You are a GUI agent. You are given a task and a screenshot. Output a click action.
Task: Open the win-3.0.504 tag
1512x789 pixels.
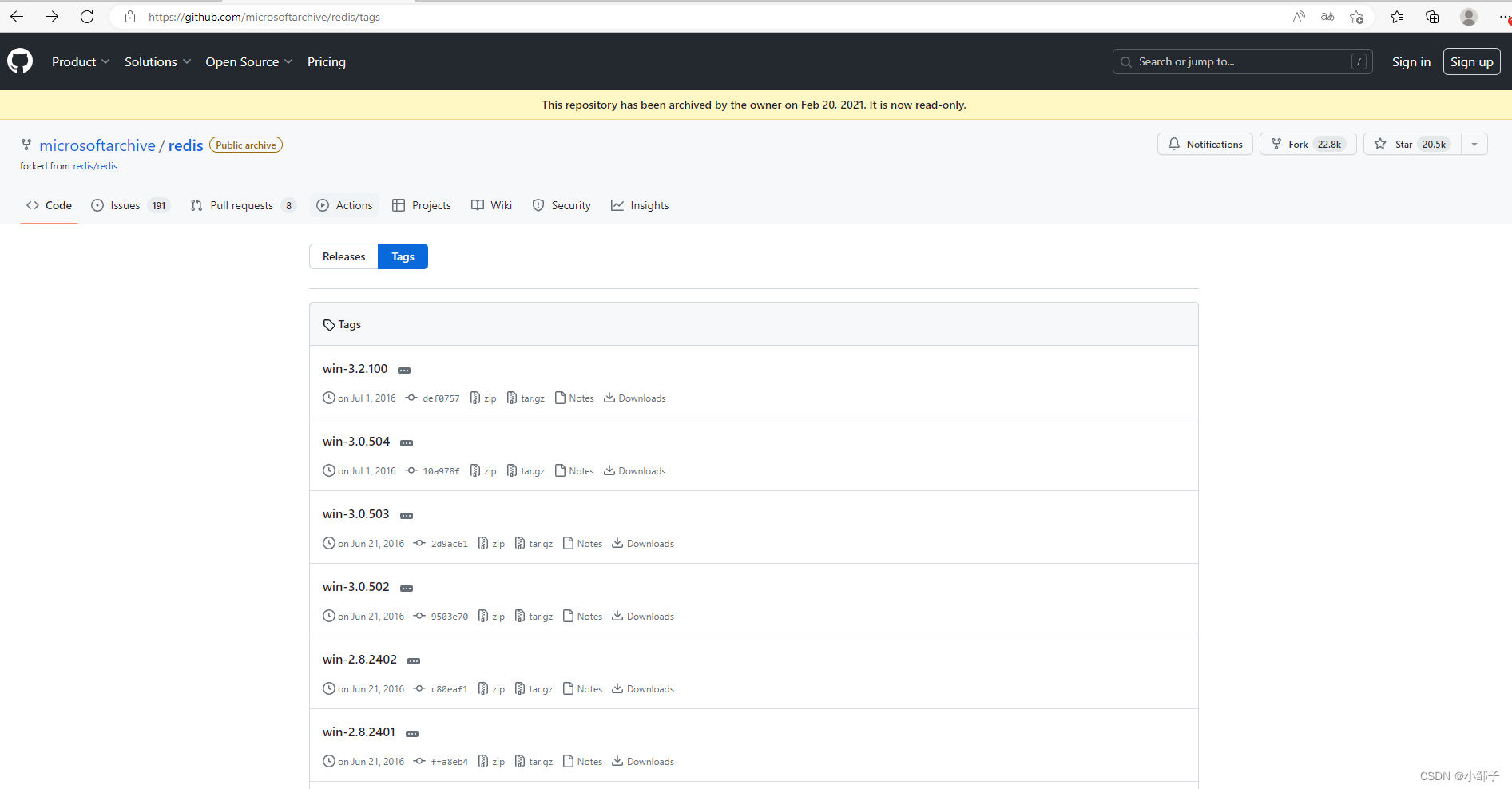pyautogui.click(x=356, y=442)
